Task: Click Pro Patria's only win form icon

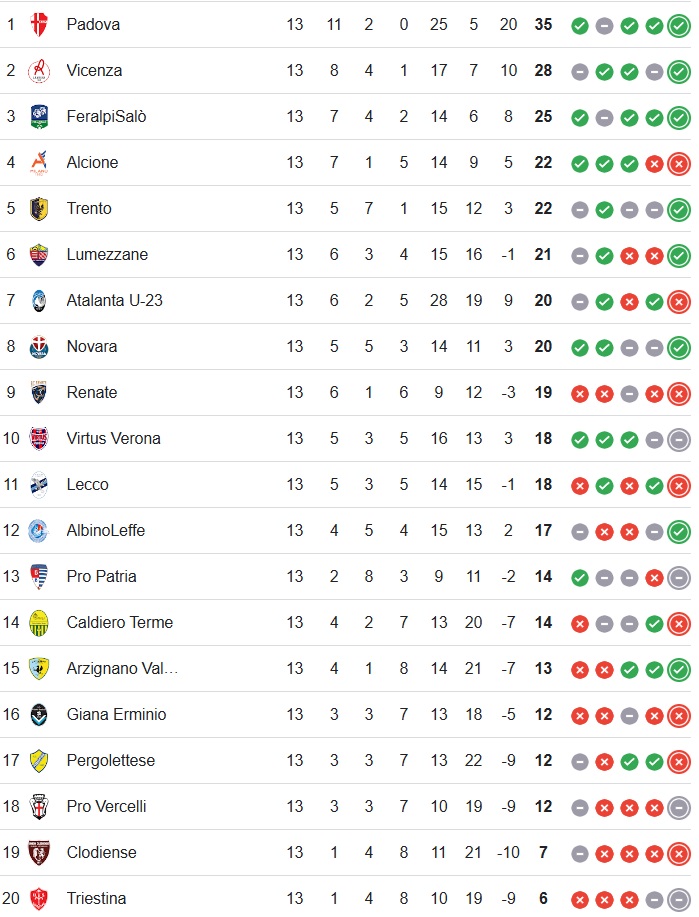Action: point(580,577)
